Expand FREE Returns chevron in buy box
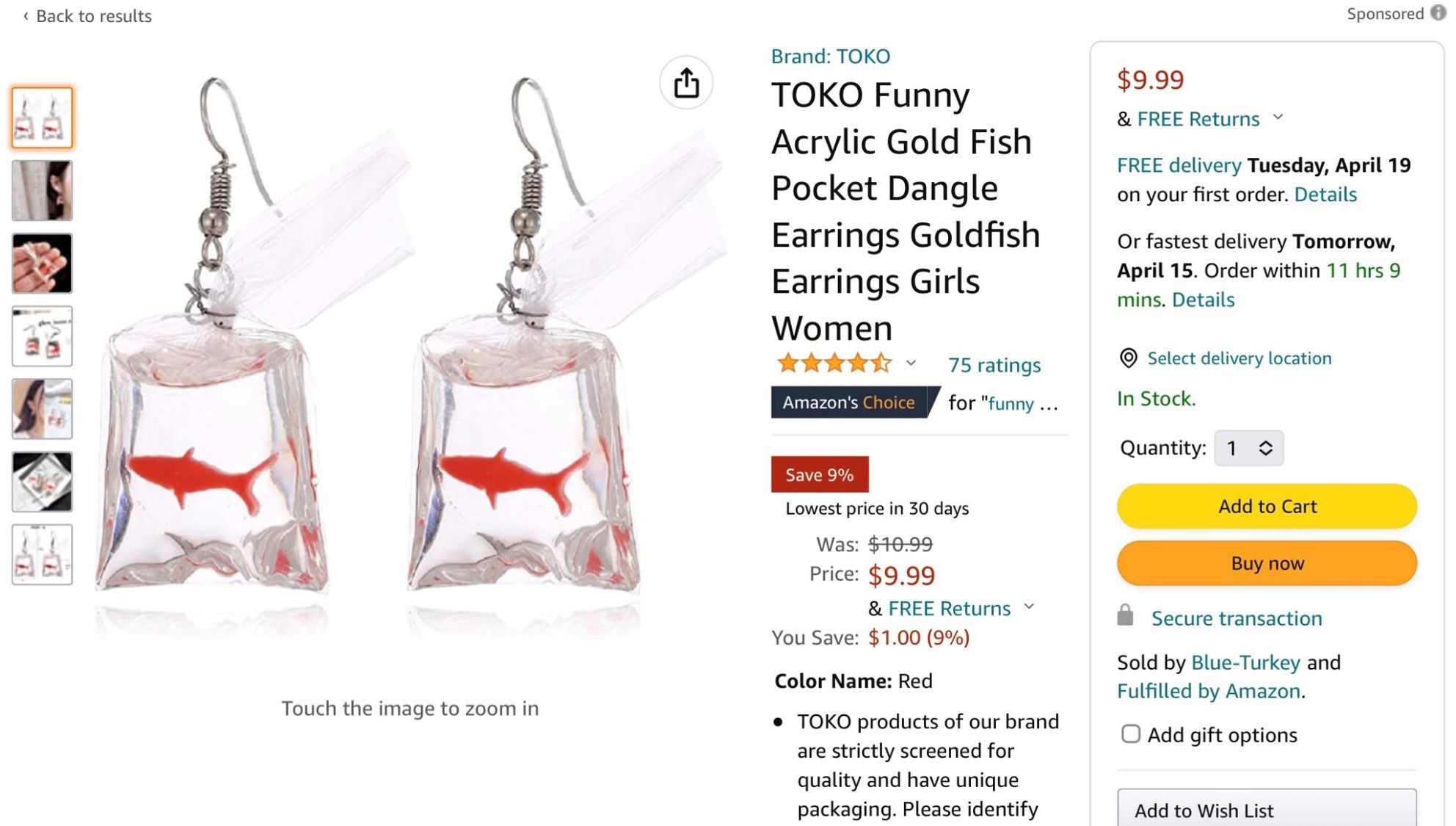The width and height of the screenshot is (1456, 826). pyautogui.click(x=1278, y=117)
